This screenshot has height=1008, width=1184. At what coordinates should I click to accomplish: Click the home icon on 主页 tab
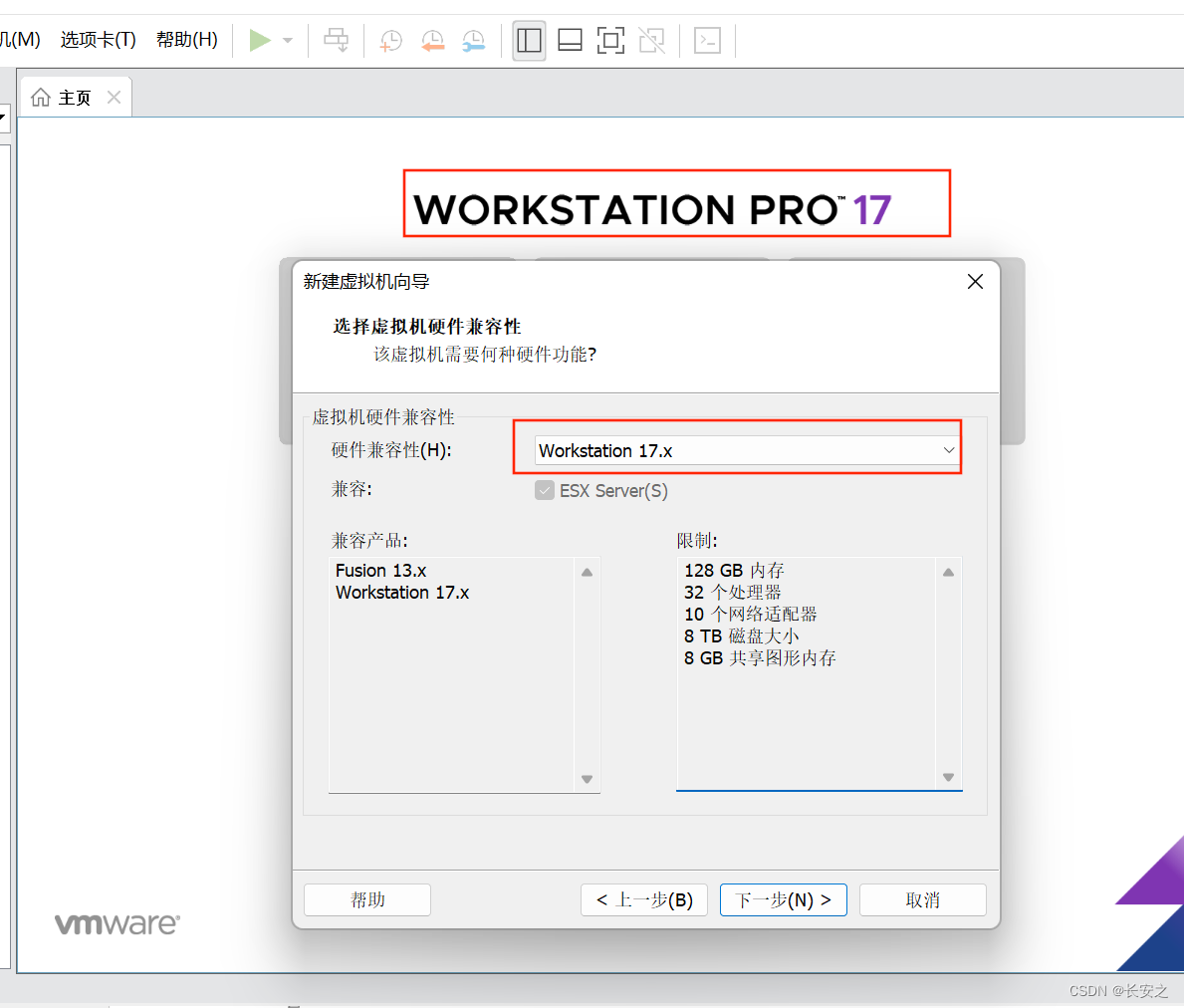point(41,98)
